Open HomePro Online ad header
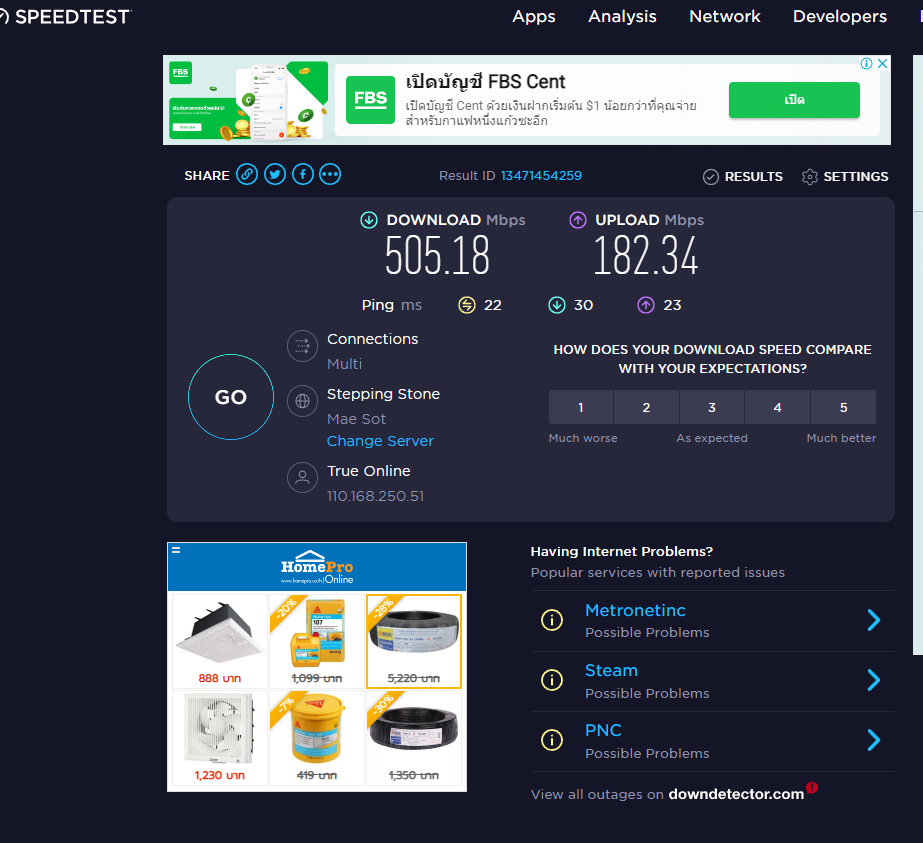 coord(317,567)
